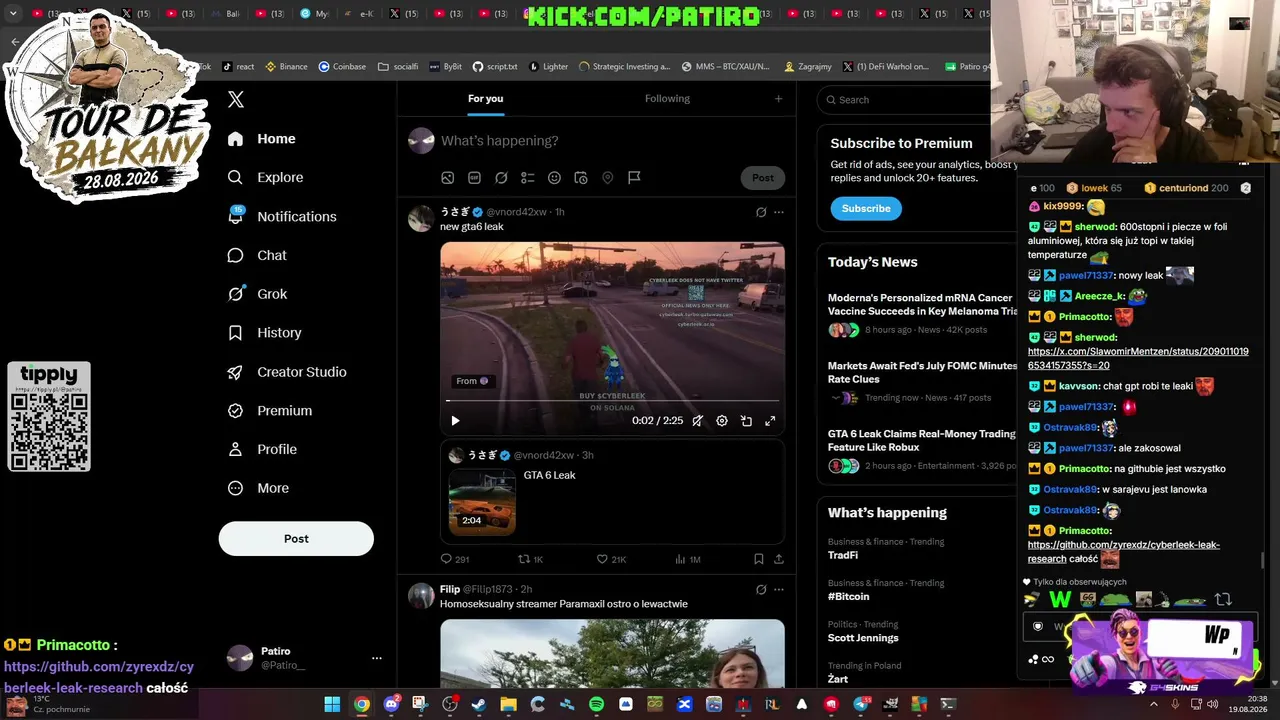Open more options on vnord42xw tweet
This screenshot has height=720, width=1280.
[x=779, y=212]
